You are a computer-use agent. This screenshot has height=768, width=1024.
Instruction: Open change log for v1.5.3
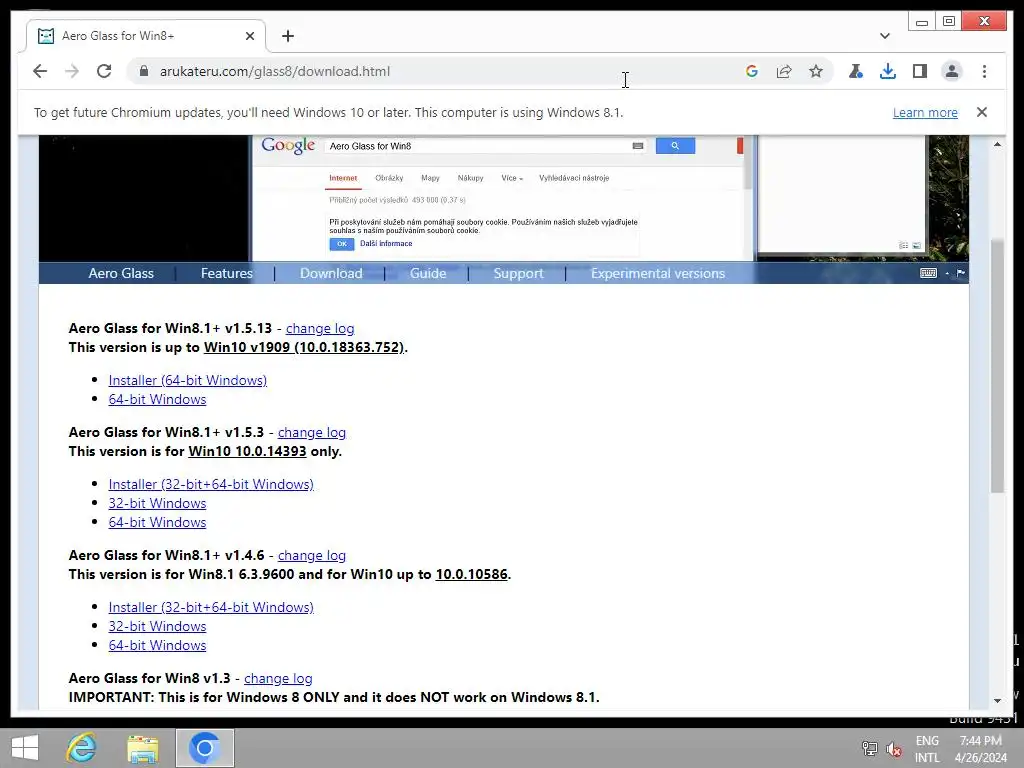coord(312,432)
